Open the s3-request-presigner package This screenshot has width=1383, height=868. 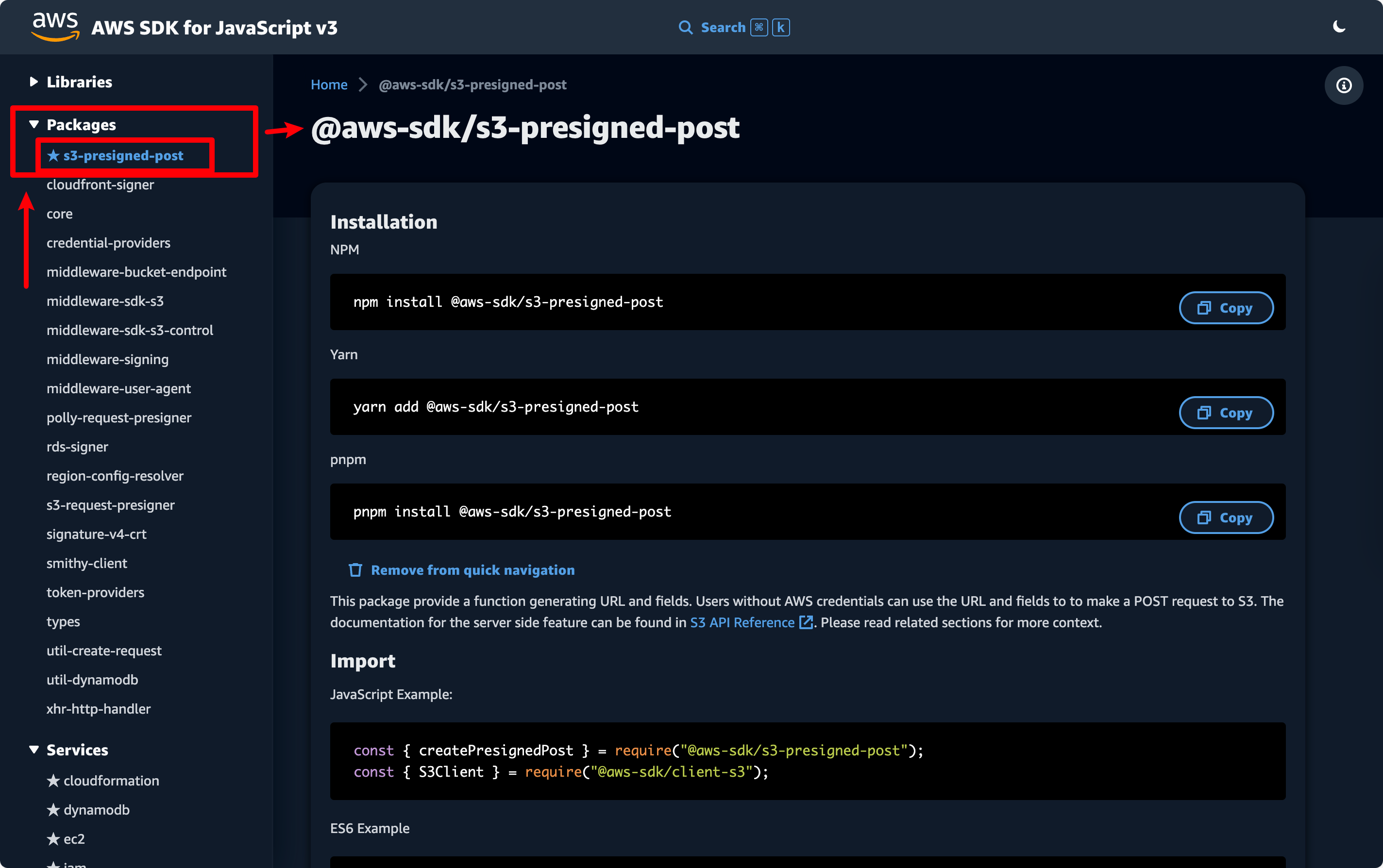(x=111, y=505)
